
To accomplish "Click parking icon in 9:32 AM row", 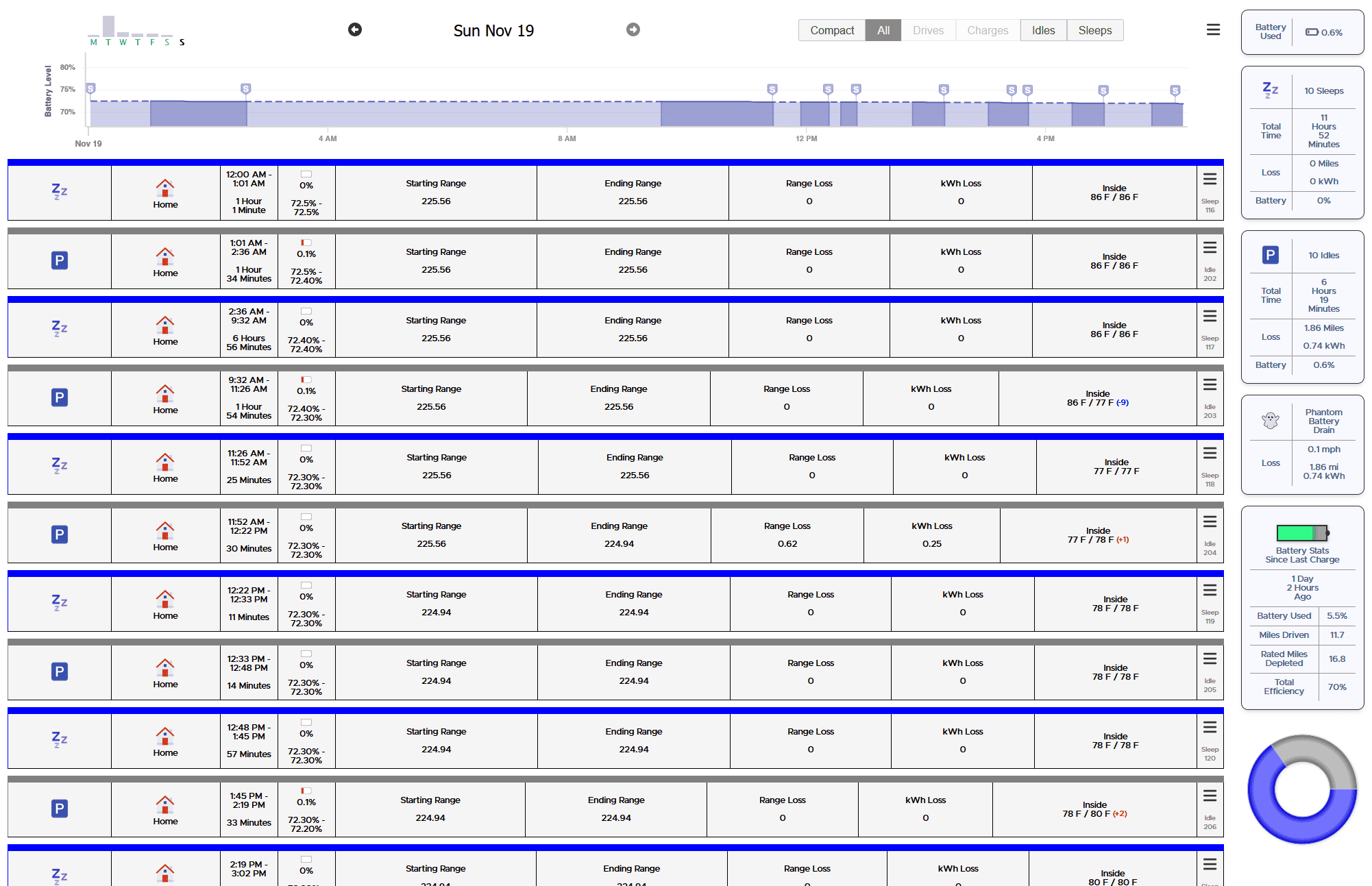I will [x=60, y=397].
